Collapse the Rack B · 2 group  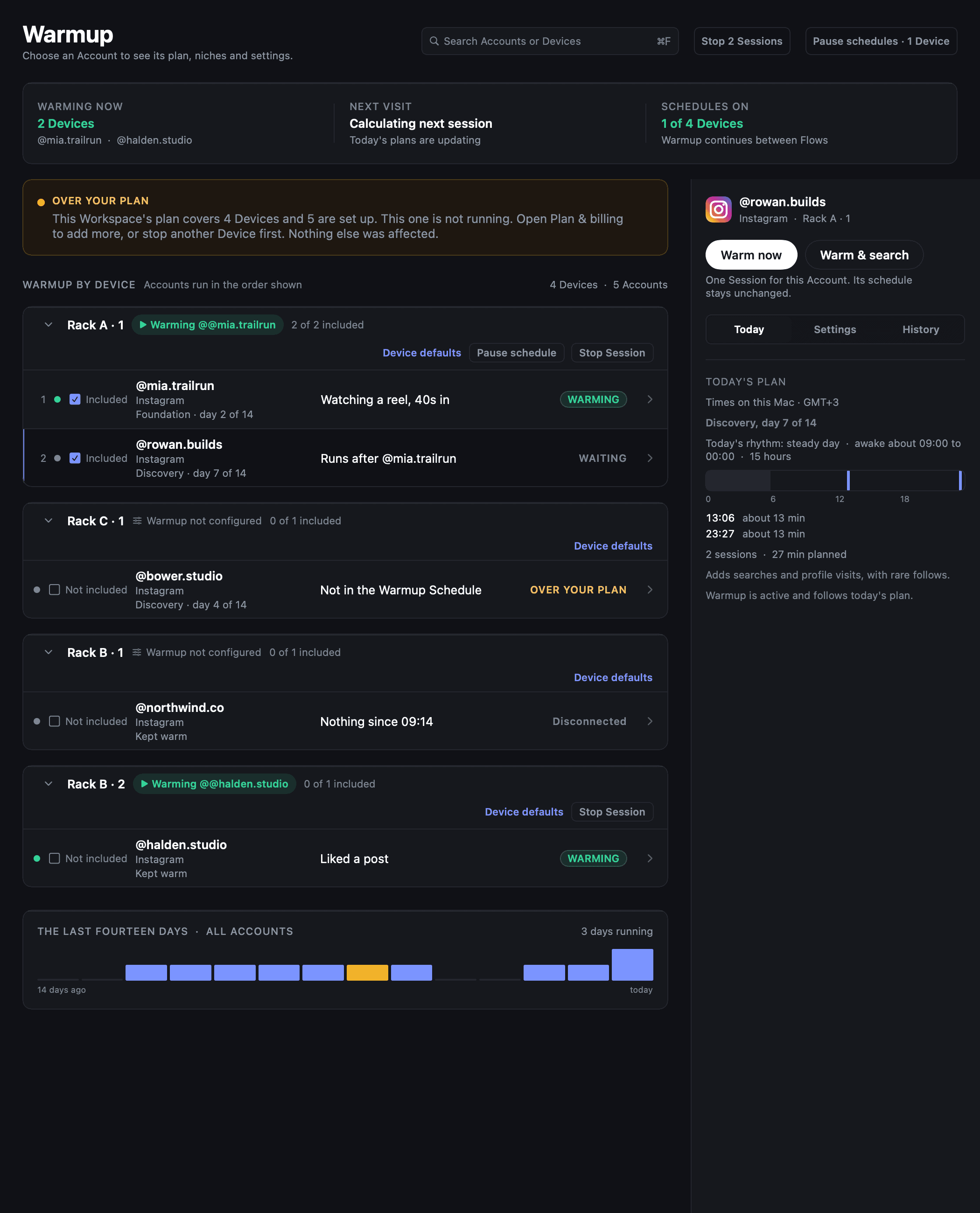point(49,783)
